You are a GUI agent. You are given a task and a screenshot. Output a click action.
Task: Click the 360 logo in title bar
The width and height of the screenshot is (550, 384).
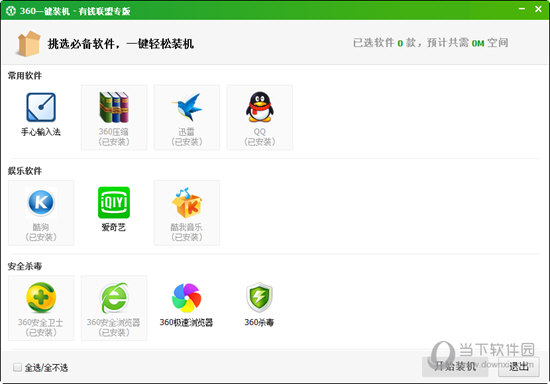(11, 11)
